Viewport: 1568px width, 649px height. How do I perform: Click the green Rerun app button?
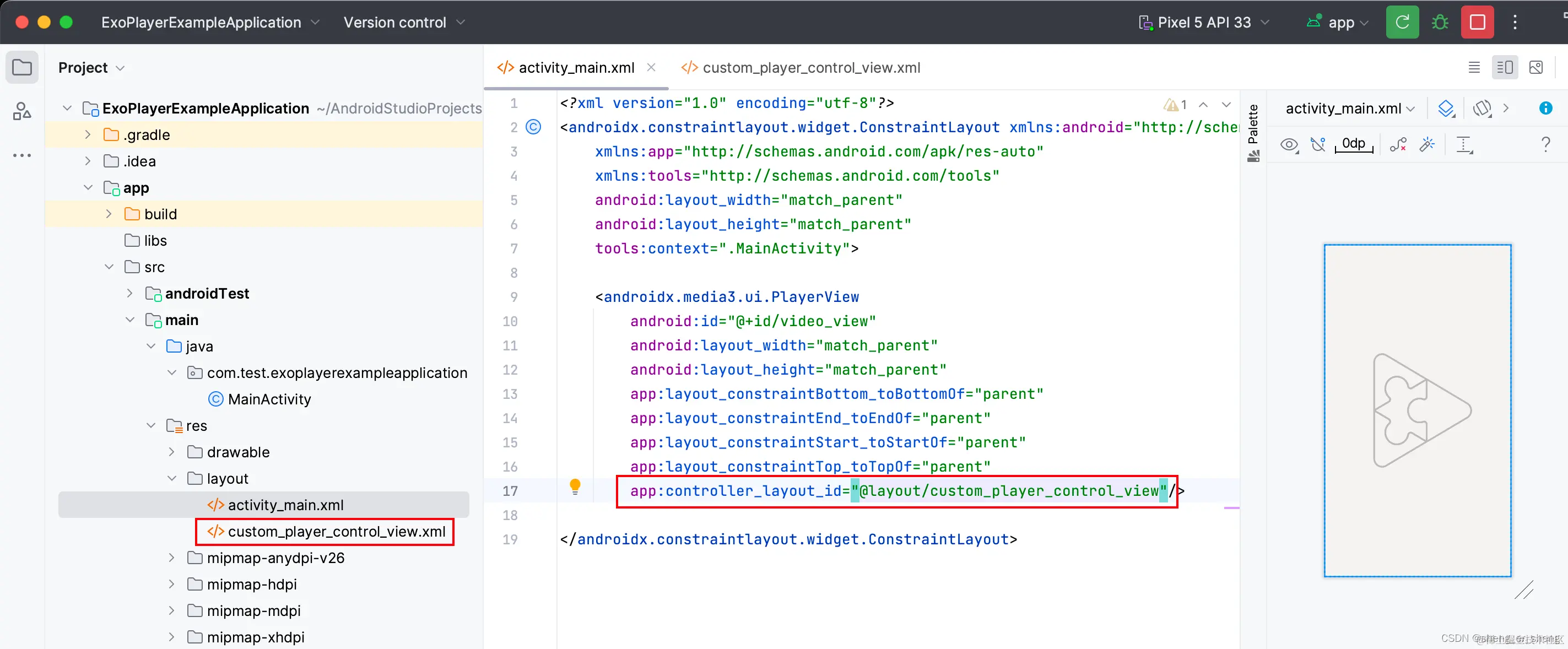[1402, 23]
